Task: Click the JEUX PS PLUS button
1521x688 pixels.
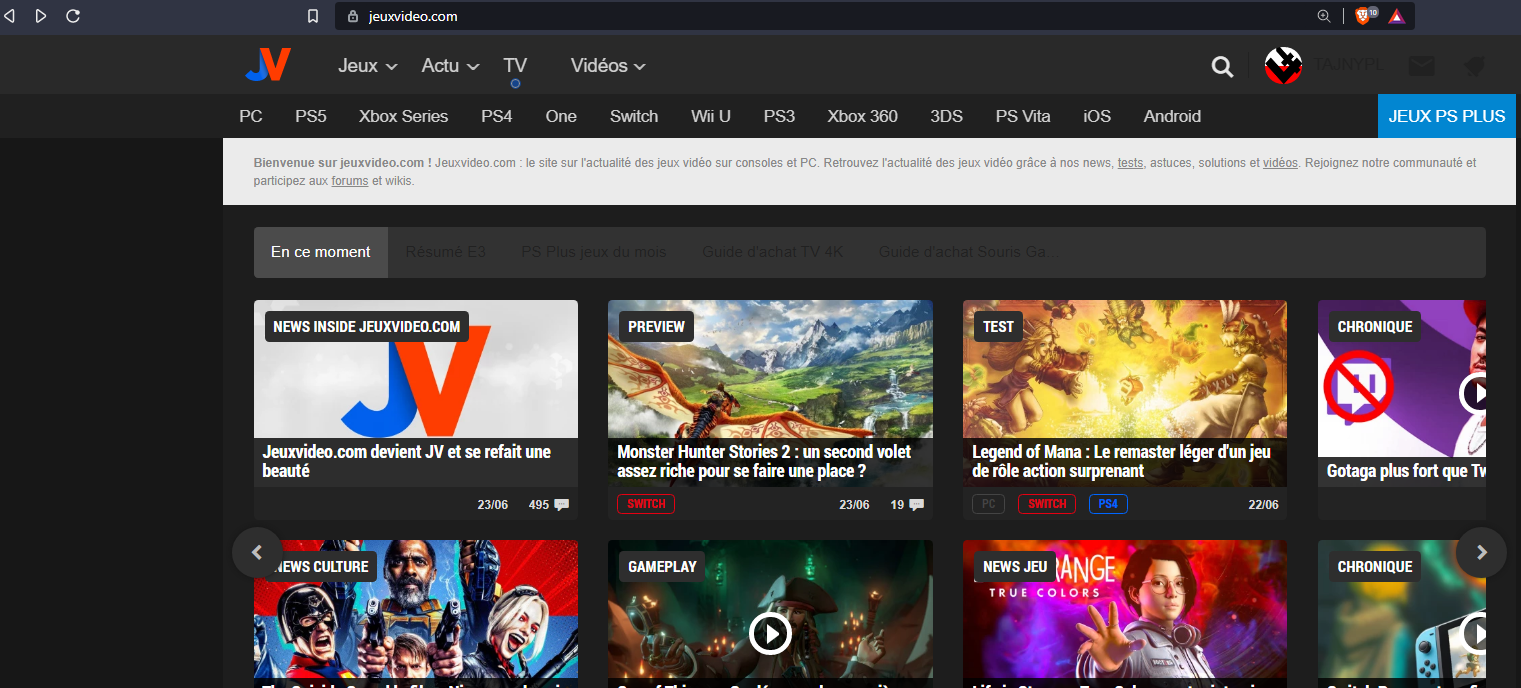Action: [1447, 116]
